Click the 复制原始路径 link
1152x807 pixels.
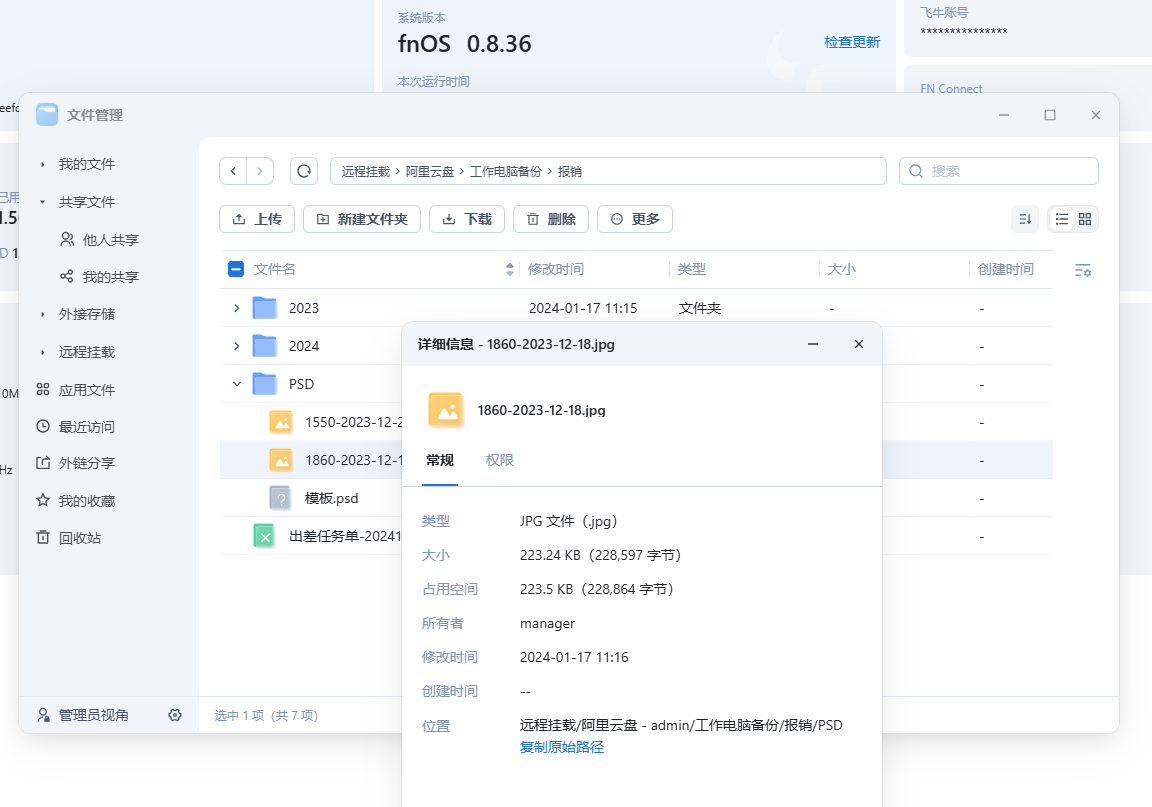click(562, 747)
